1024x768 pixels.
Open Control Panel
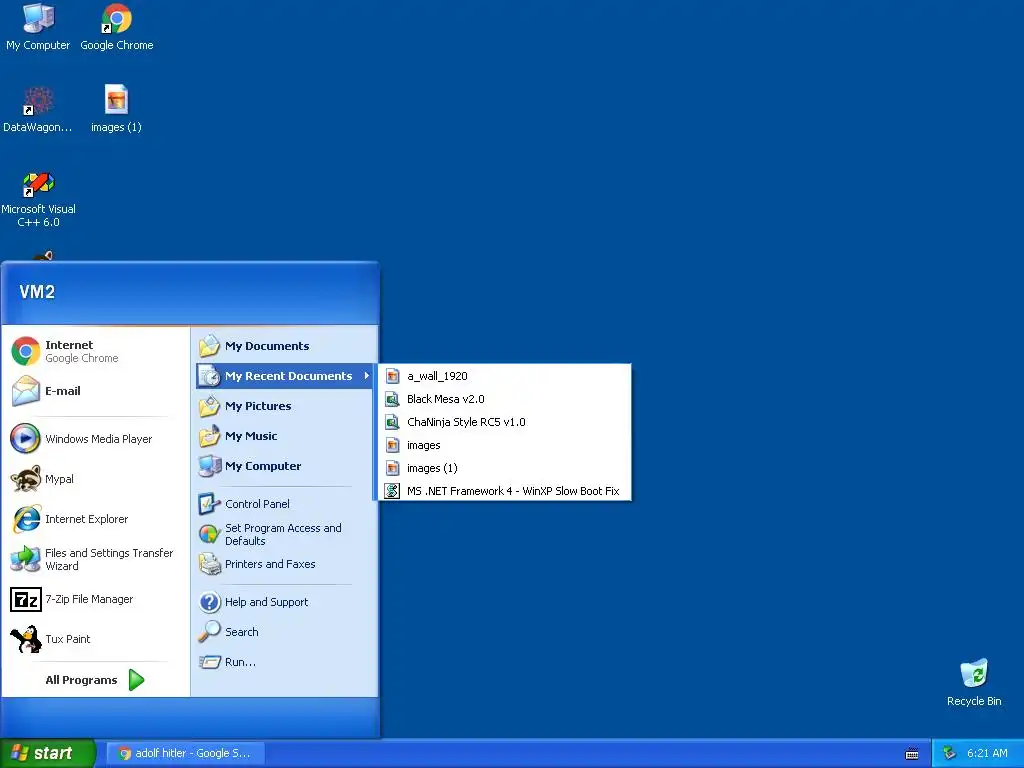[x=284, y=504]
